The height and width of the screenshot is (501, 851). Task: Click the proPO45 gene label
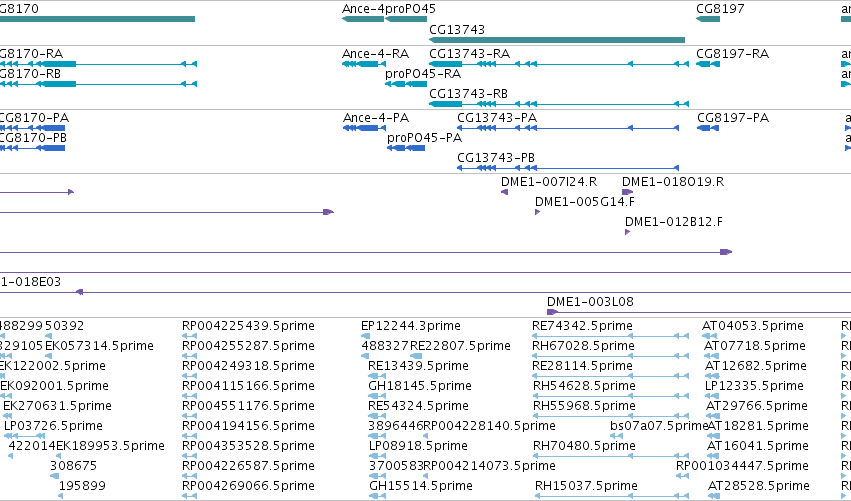[x=410, y=9]
